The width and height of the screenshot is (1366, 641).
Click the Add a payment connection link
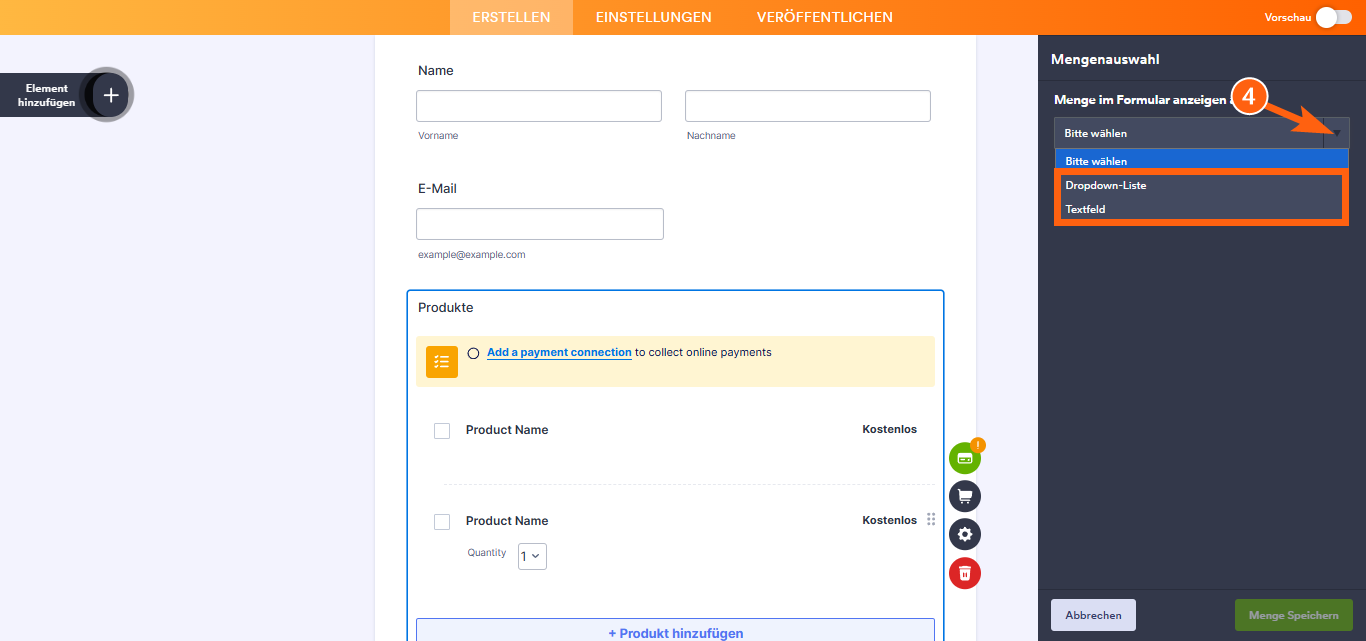pos(558,352)
